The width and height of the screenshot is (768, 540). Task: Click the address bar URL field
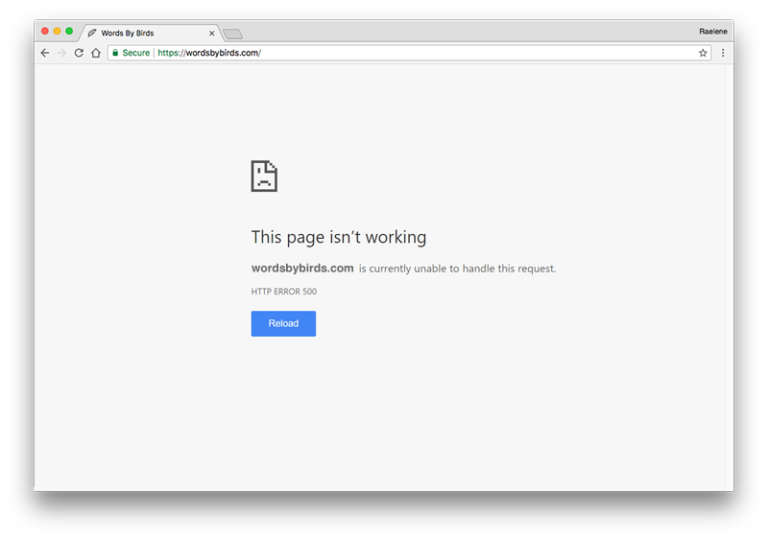(409, 53)
